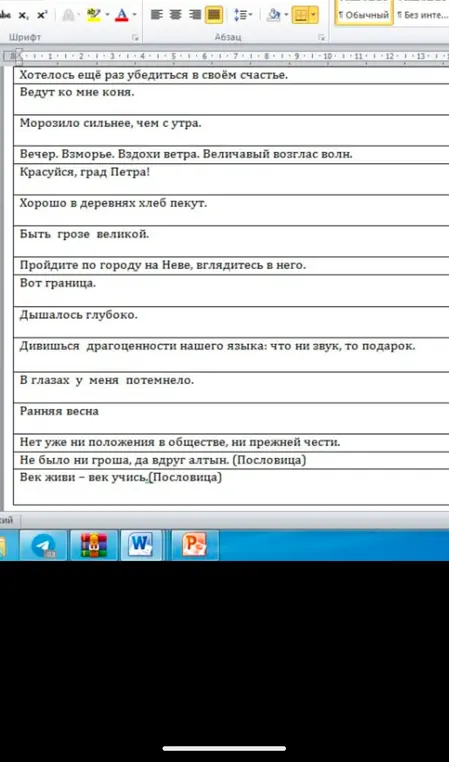The width and height of the screenshot is (449, 762).
Task: Apply superscript formatting
Action: point(42,15)
